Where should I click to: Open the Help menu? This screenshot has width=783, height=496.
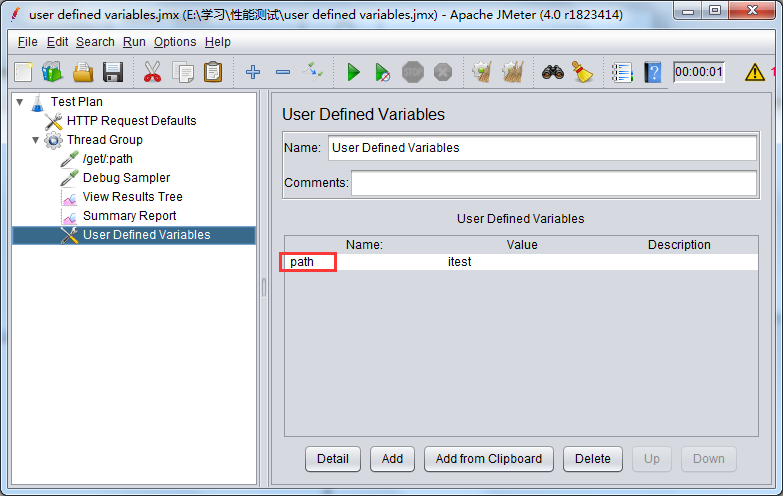pyautogui.click(x=218, y=42)
